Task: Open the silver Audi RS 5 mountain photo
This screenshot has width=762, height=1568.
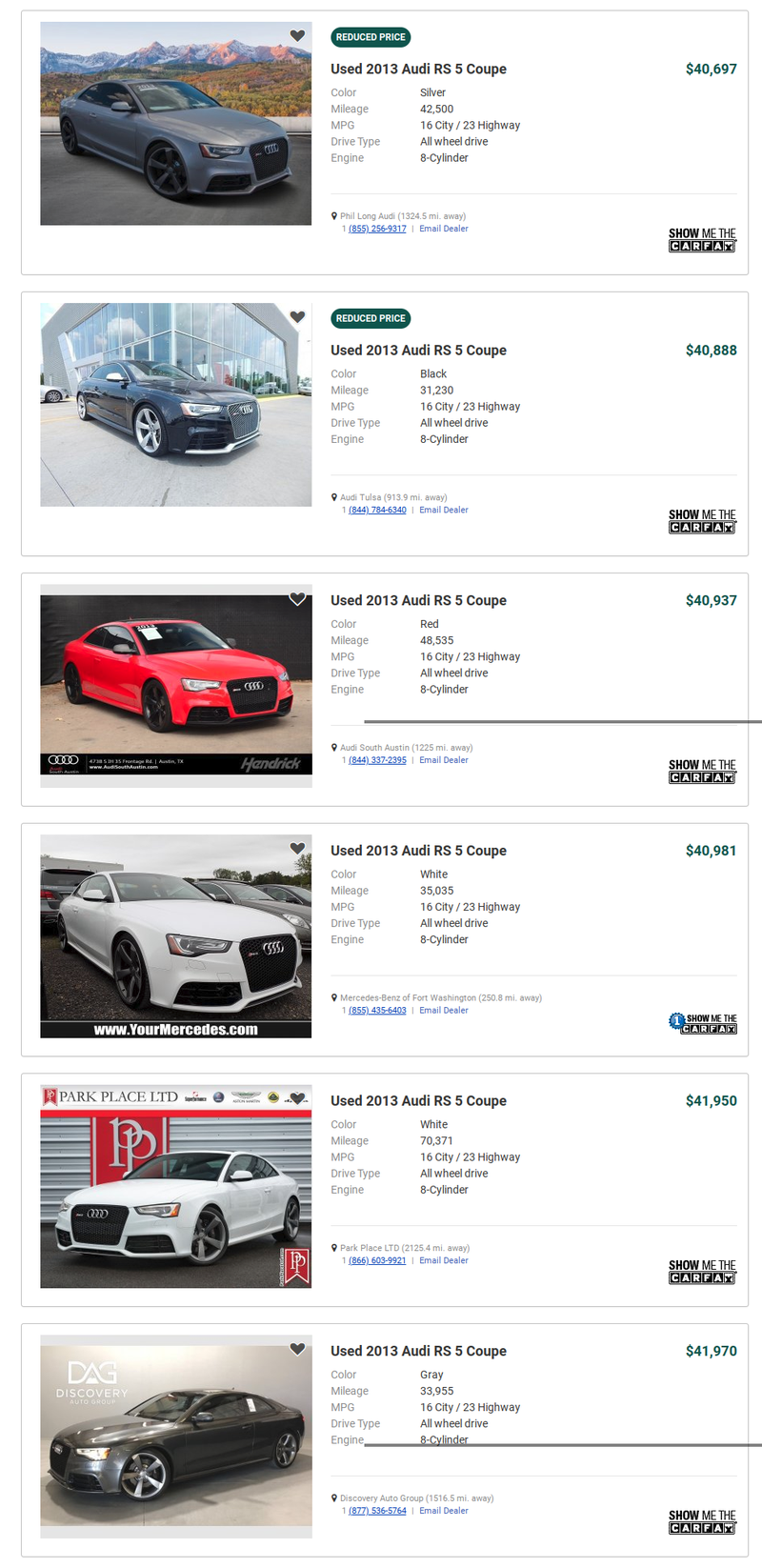Action: [175, 124]
